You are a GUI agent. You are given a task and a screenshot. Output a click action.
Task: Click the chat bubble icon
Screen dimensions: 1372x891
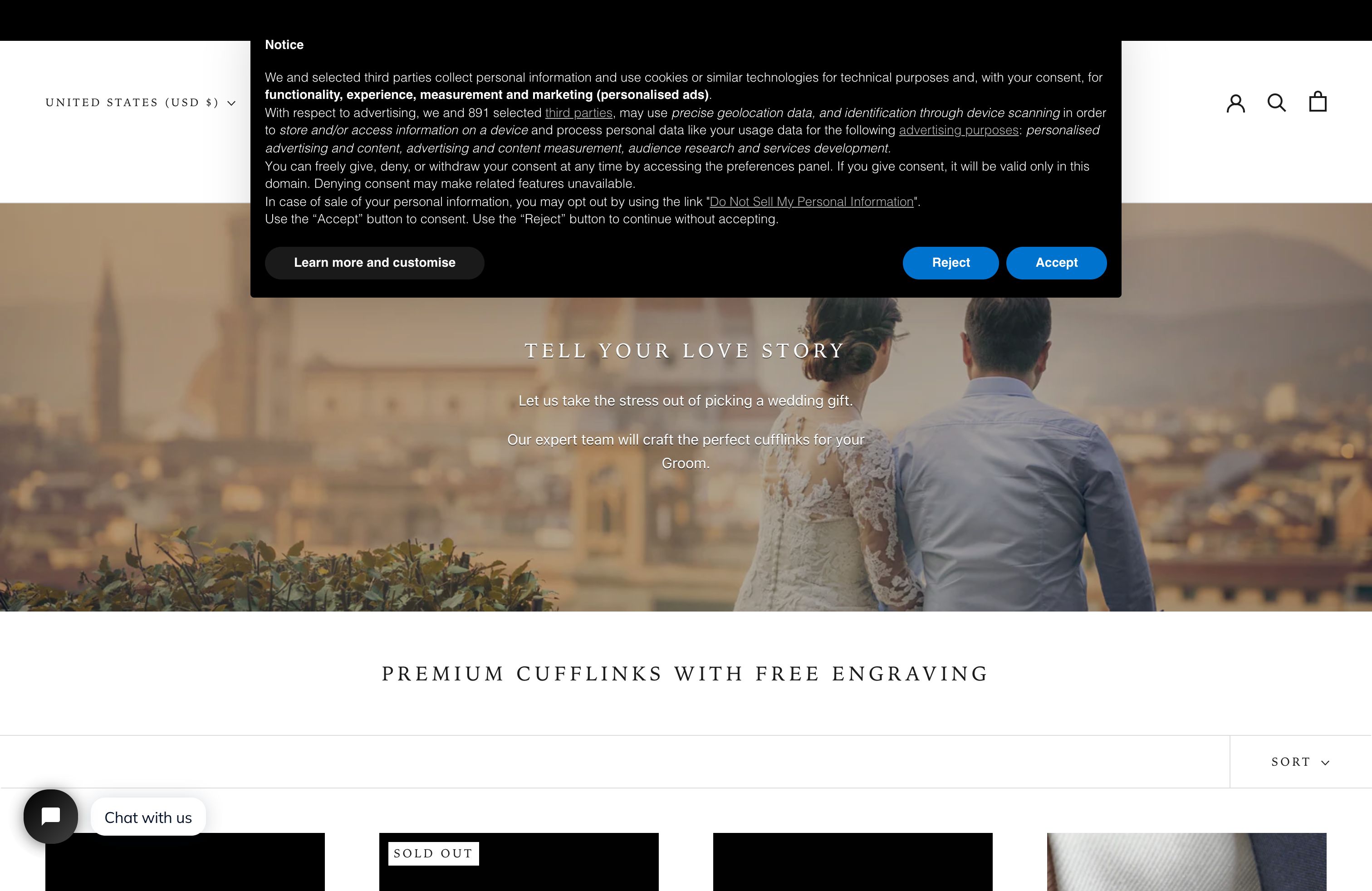(x=50, y=817)
